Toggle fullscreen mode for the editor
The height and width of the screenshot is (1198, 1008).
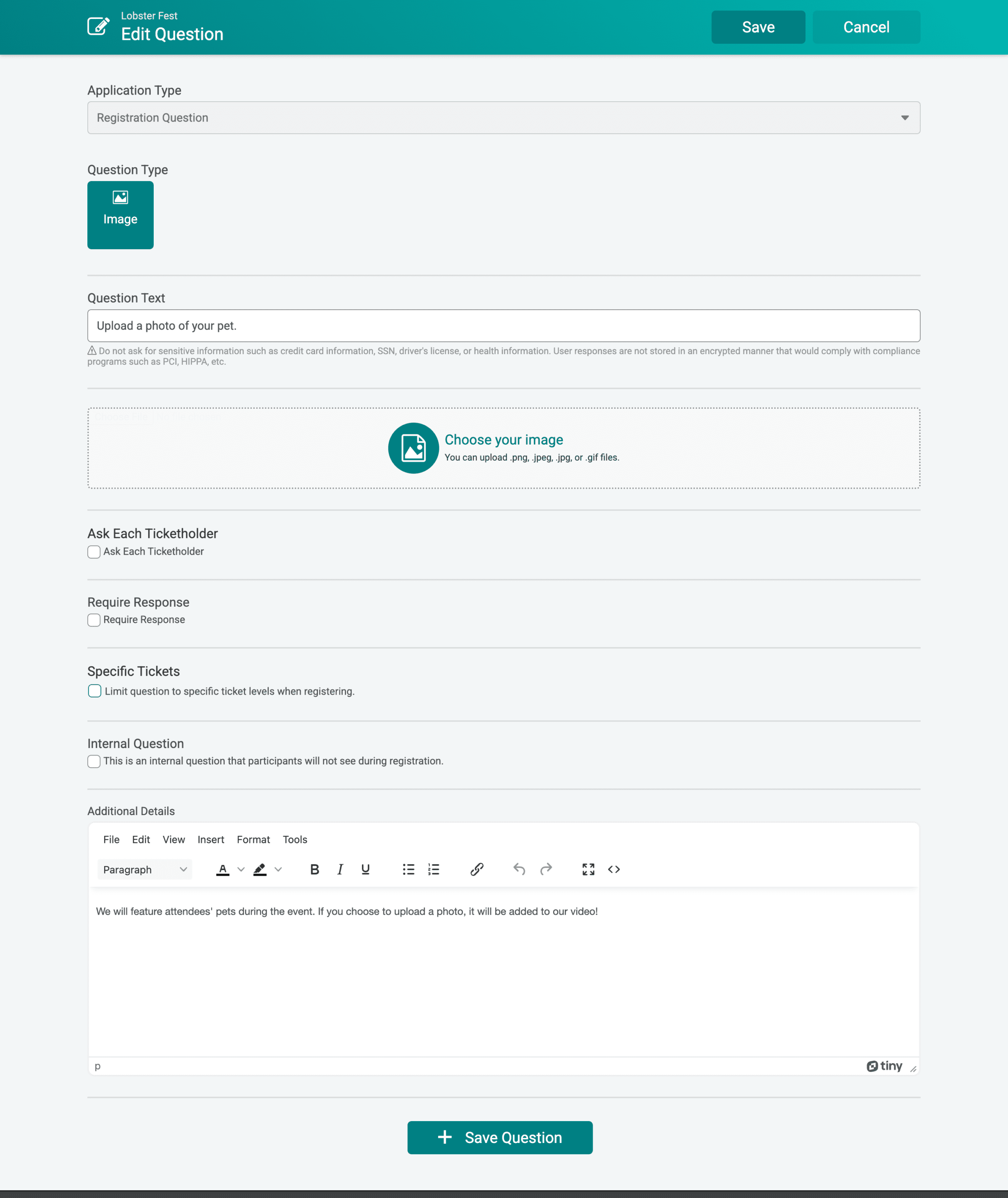click(x=588, y=869)
